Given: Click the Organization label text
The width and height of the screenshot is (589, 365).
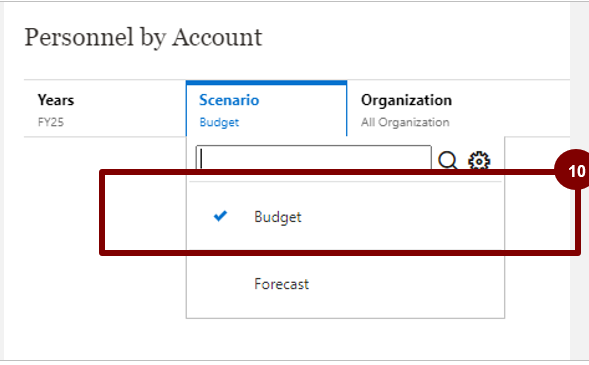Looking at the screenshot, I should 406,100.
